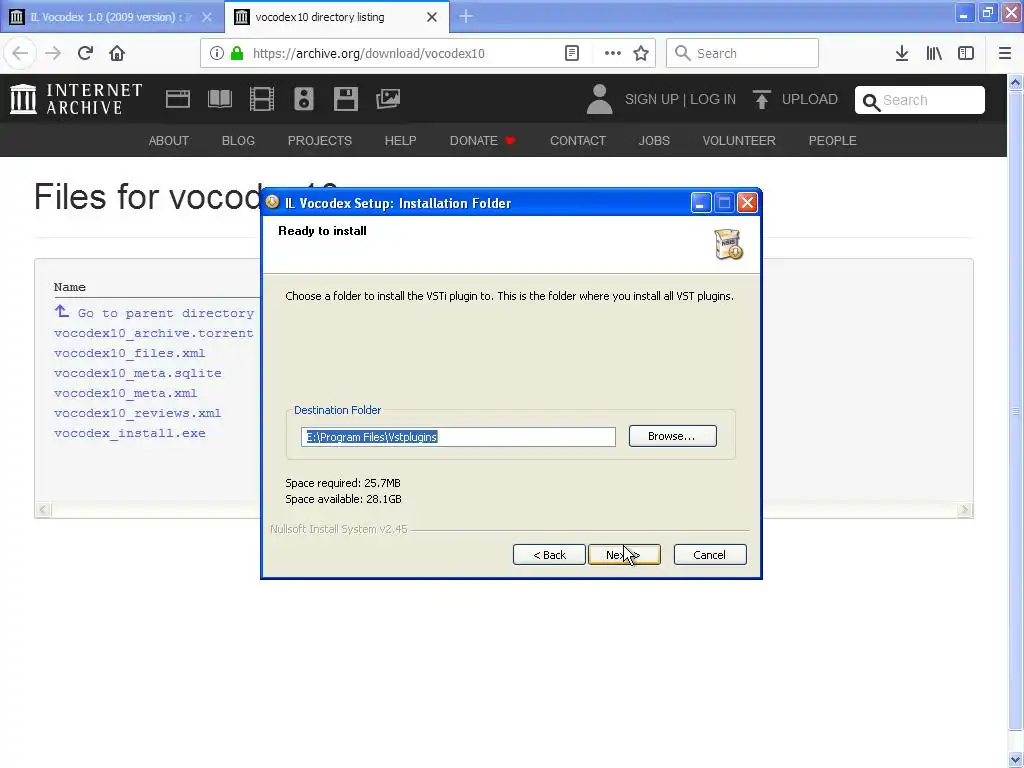Close the IL Vocodex Setup dialog
This screenshot has height=768, width=1024.
pyautogui.click(x=747, y=203)
